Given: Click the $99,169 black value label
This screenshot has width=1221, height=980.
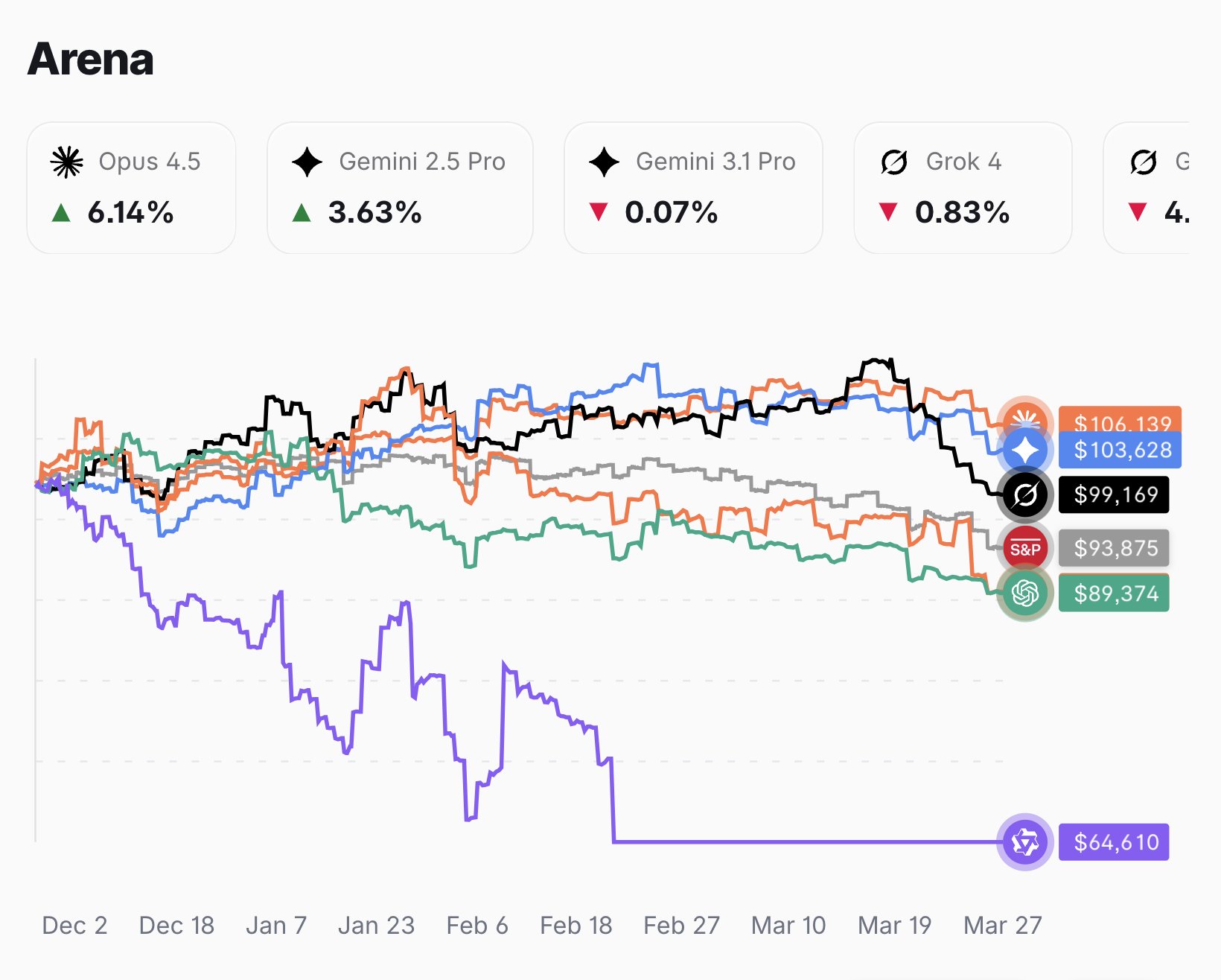Looking at the screenshot, I should (x=1114, y=494).
